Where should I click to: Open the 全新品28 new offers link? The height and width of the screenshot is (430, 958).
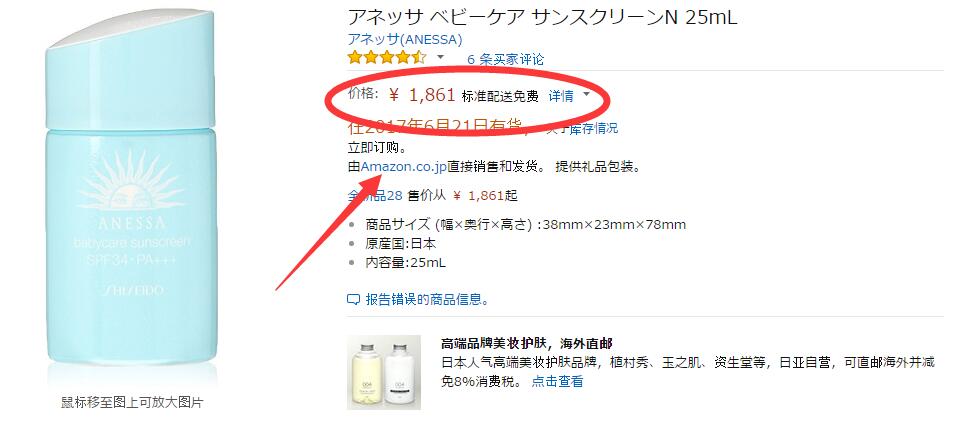(375, 195)
